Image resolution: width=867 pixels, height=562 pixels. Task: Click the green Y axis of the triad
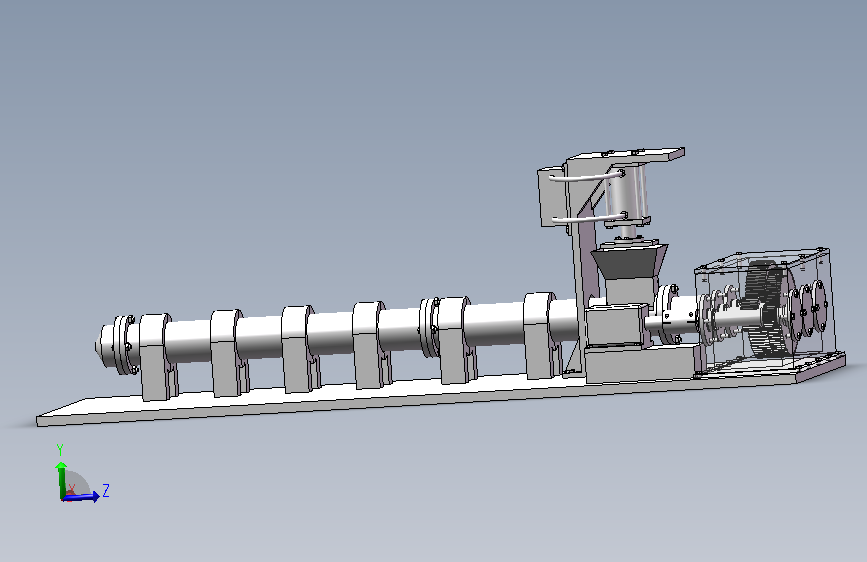click(61, 479)
